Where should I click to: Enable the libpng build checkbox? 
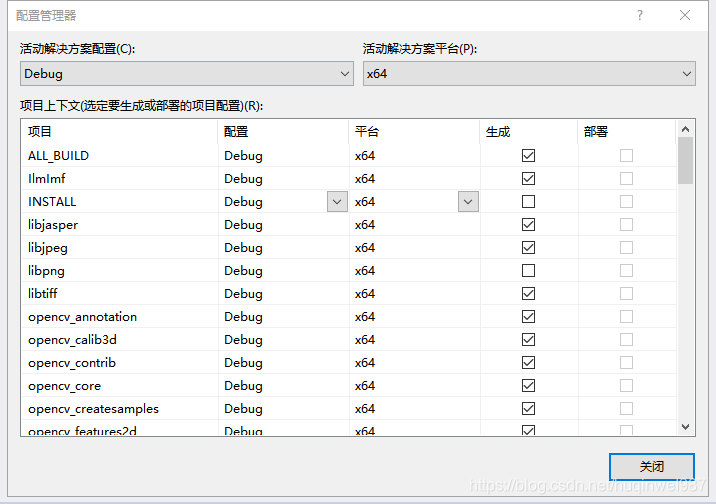pos(528,271)
